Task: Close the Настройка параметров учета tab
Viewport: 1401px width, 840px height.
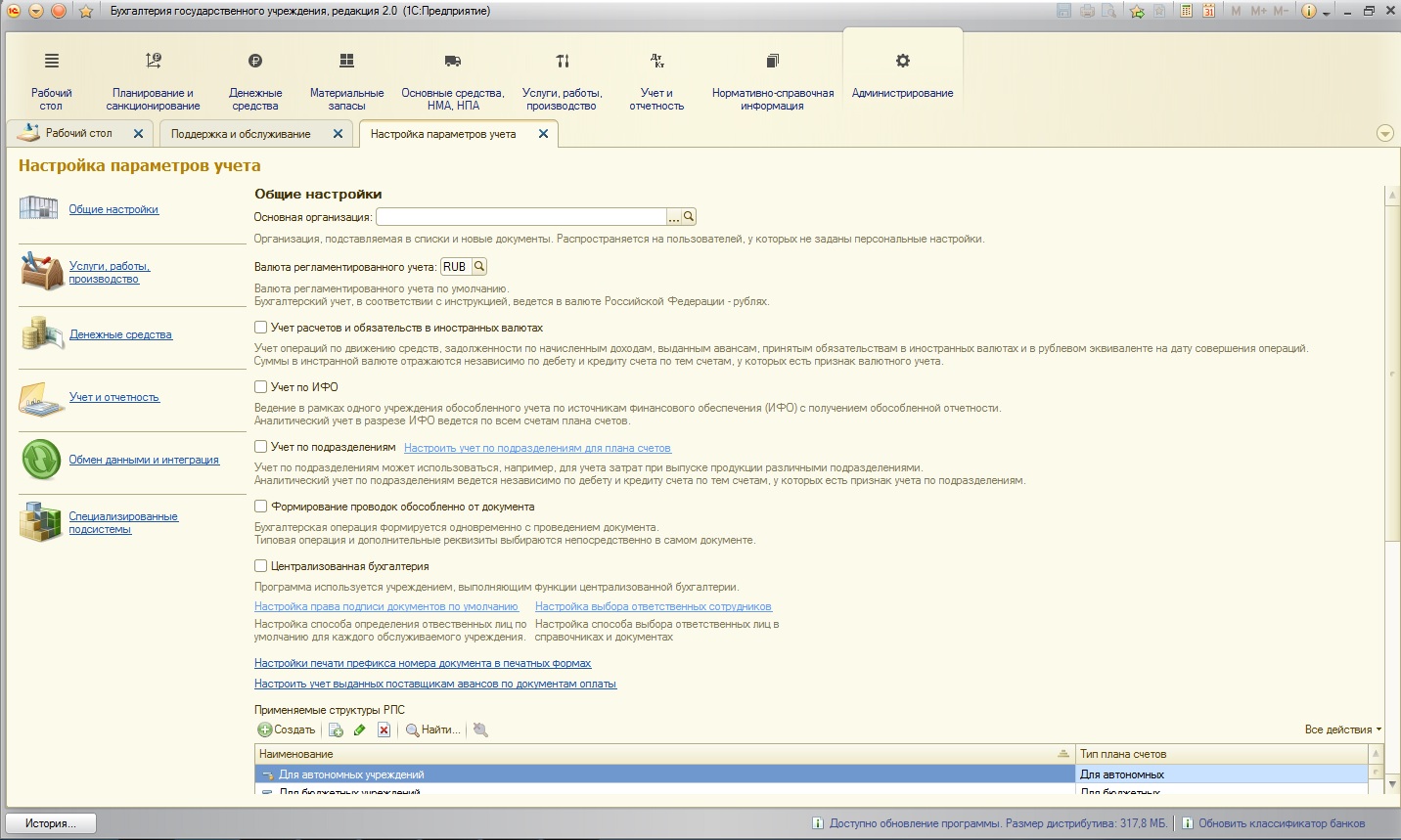Action: point(543,134)
